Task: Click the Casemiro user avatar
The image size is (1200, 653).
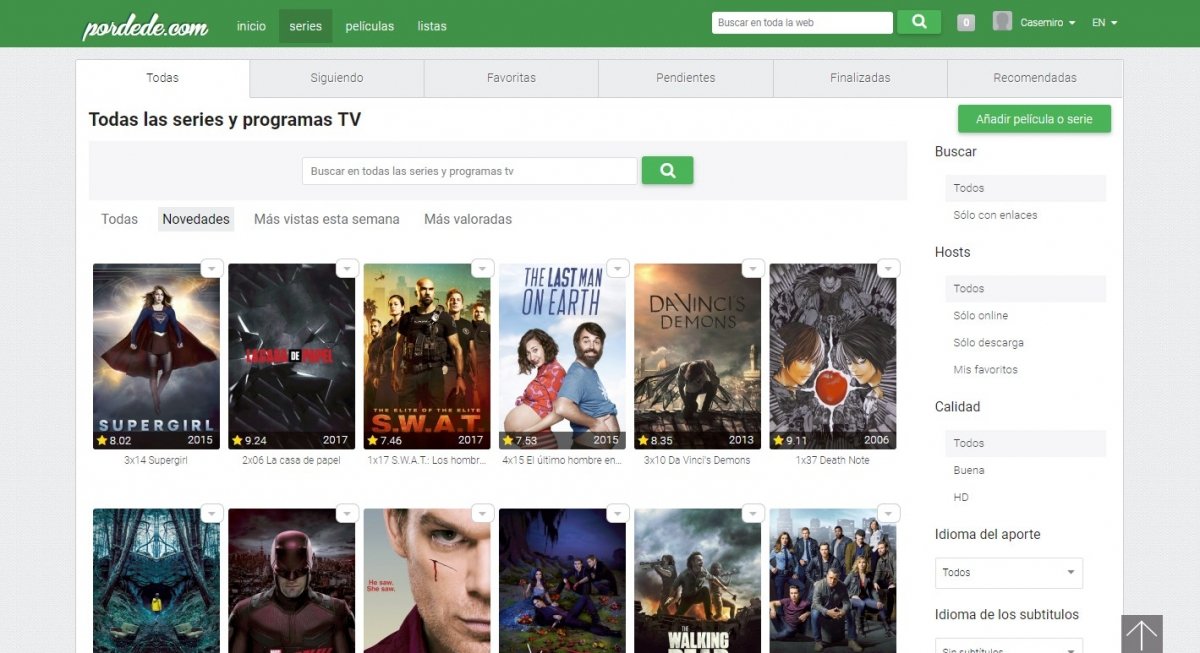Action: coord(1002,22)
